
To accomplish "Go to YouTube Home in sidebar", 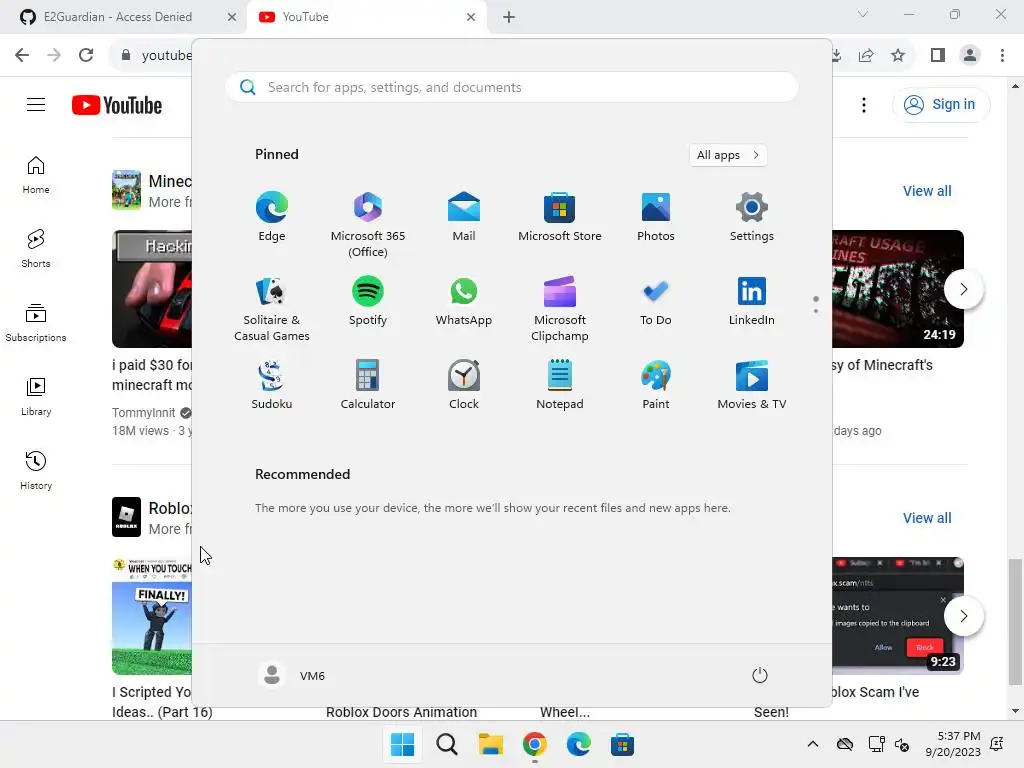I will pos(36,175).
